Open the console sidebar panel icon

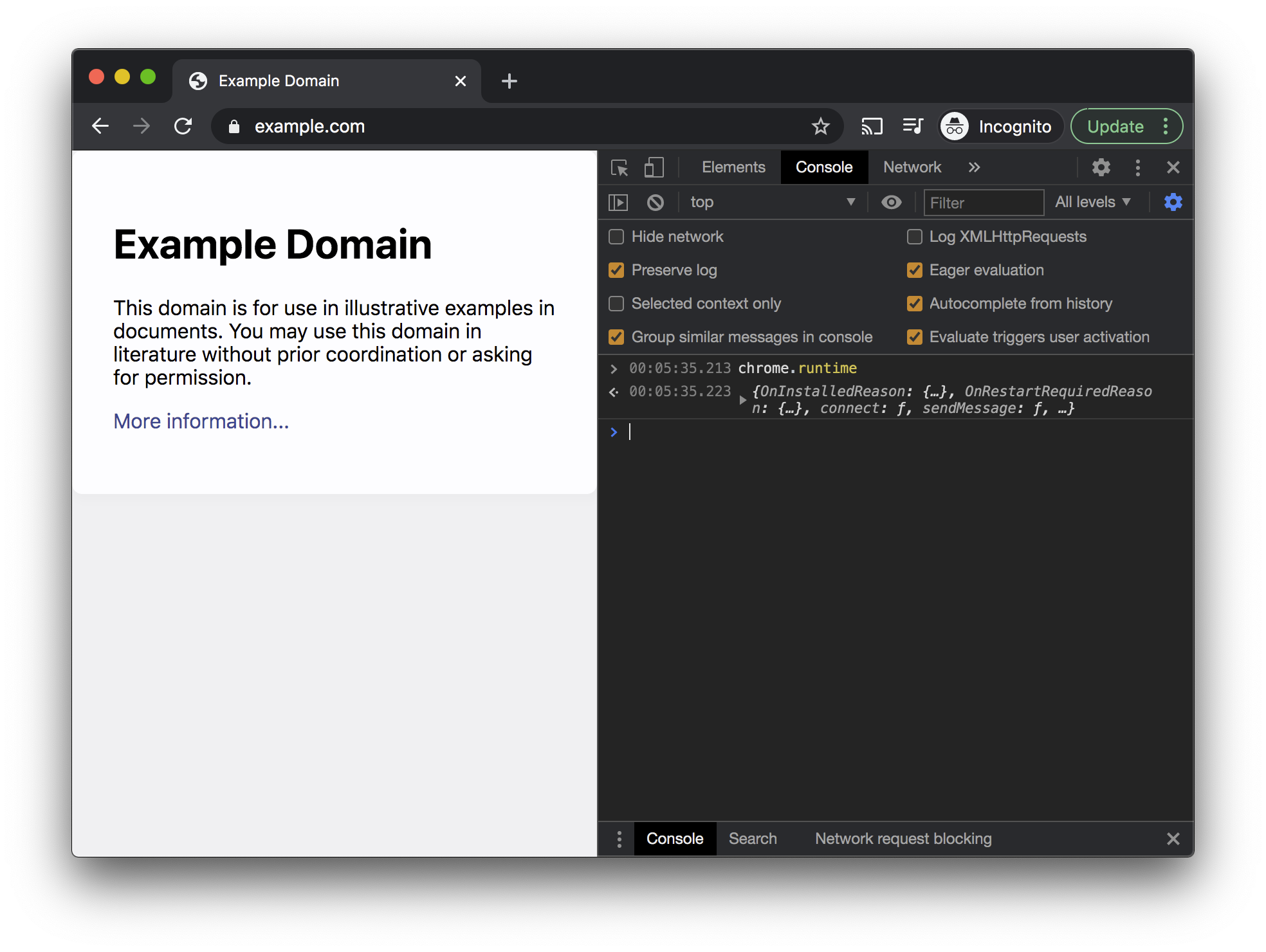pyautogui.click(x=618, y=202)
